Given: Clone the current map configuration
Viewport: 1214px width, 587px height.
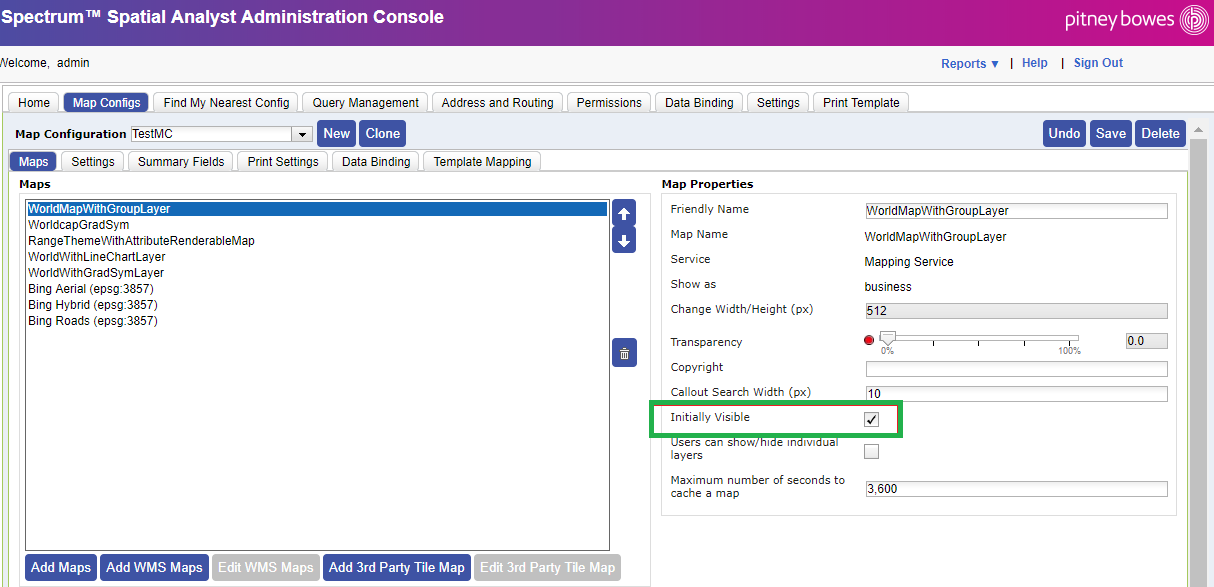Looking at the screenshot, I should tap(383, 134).
